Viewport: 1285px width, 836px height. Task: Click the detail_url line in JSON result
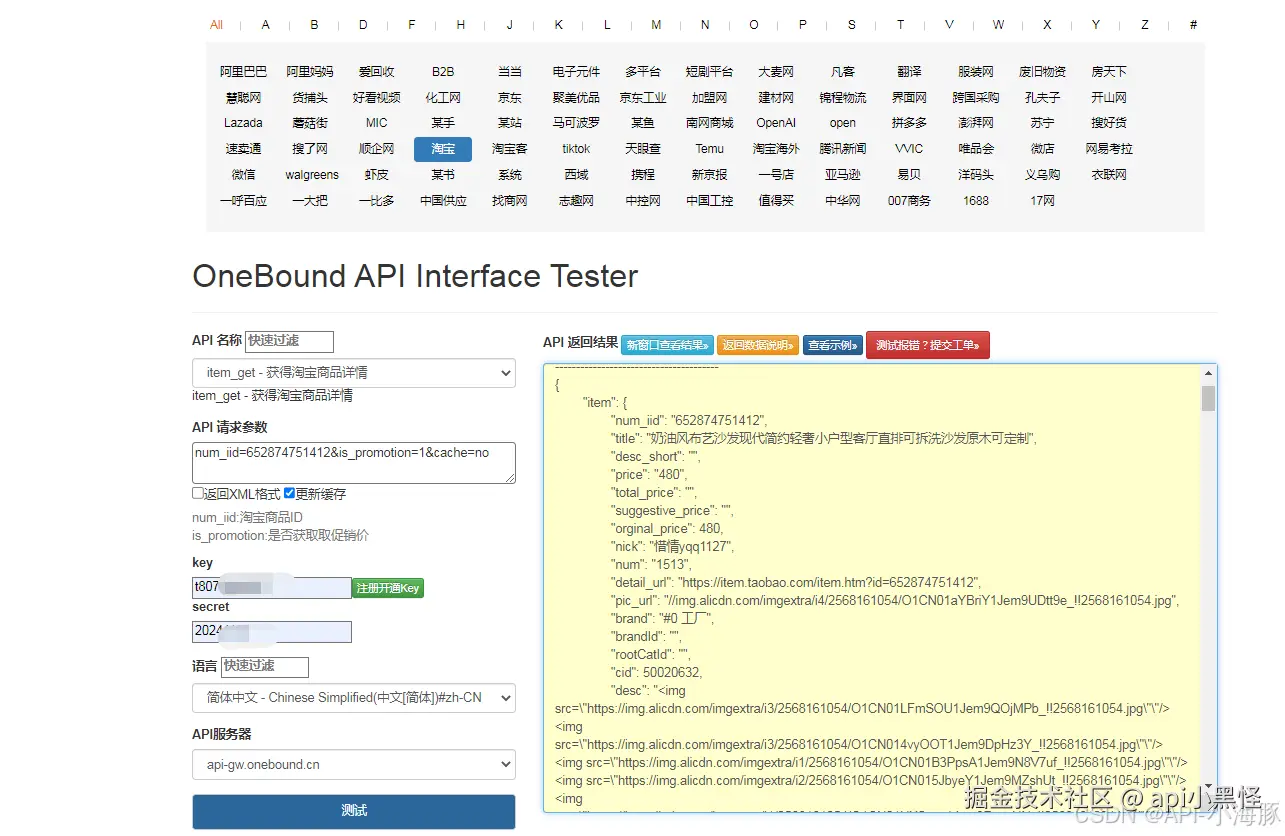click(x=796, y=583)
